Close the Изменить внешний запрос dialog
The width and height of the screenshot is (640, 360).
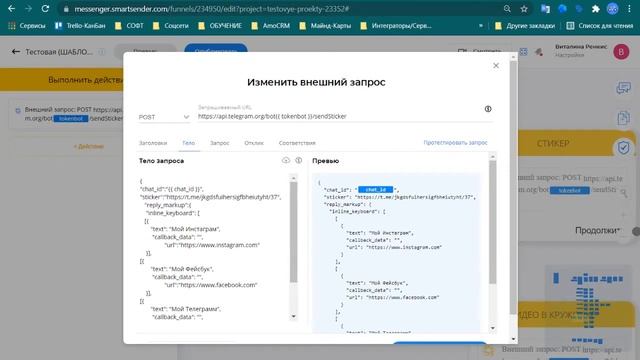pos(496,65)
